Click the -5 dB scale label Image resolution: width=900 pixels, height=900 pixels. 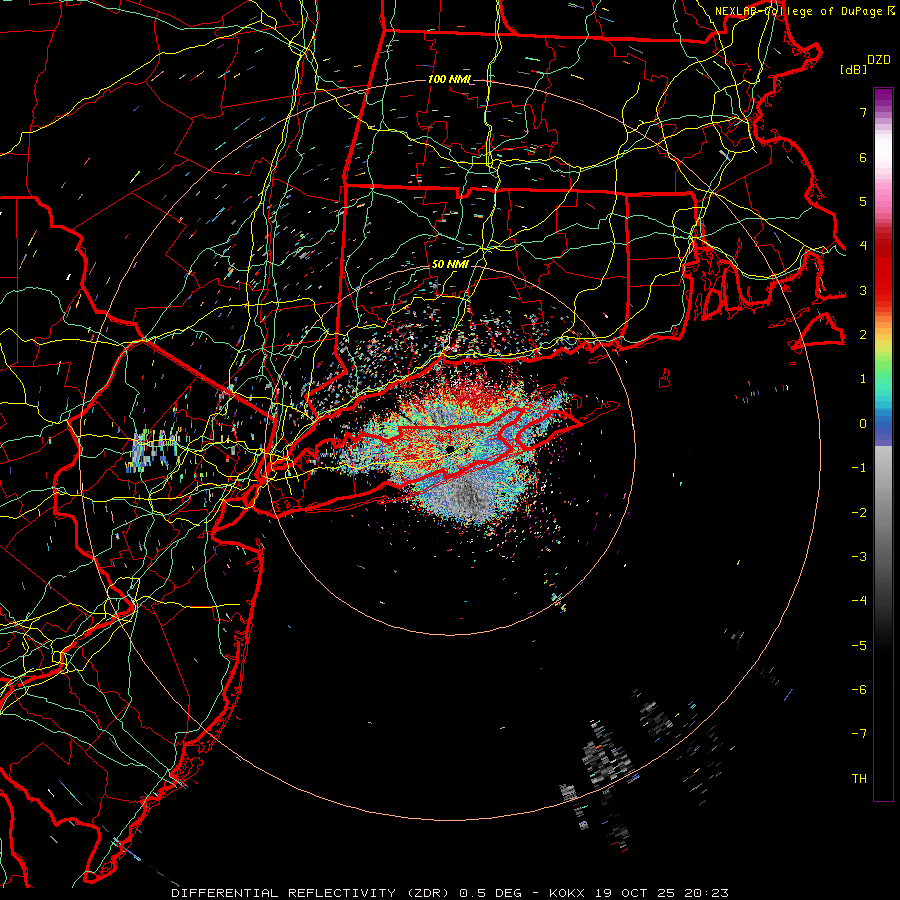pyautogui.click(x=859, y=646)
